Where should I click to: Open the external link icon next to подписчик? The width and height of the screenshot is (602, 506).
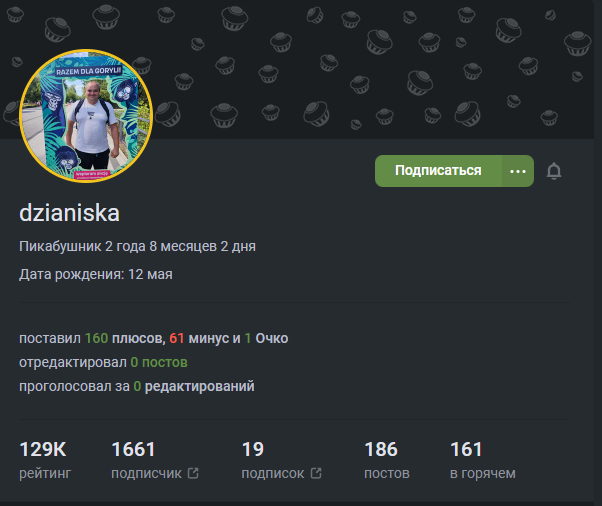[x=193, y=473]
